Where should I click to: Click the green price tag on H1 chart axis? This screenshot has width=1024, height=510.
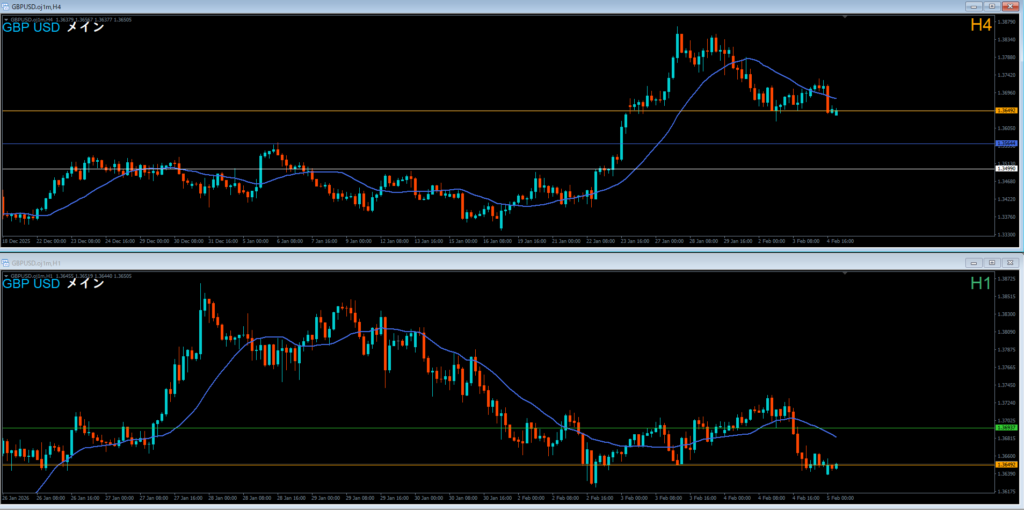[x=1006, y=428]
